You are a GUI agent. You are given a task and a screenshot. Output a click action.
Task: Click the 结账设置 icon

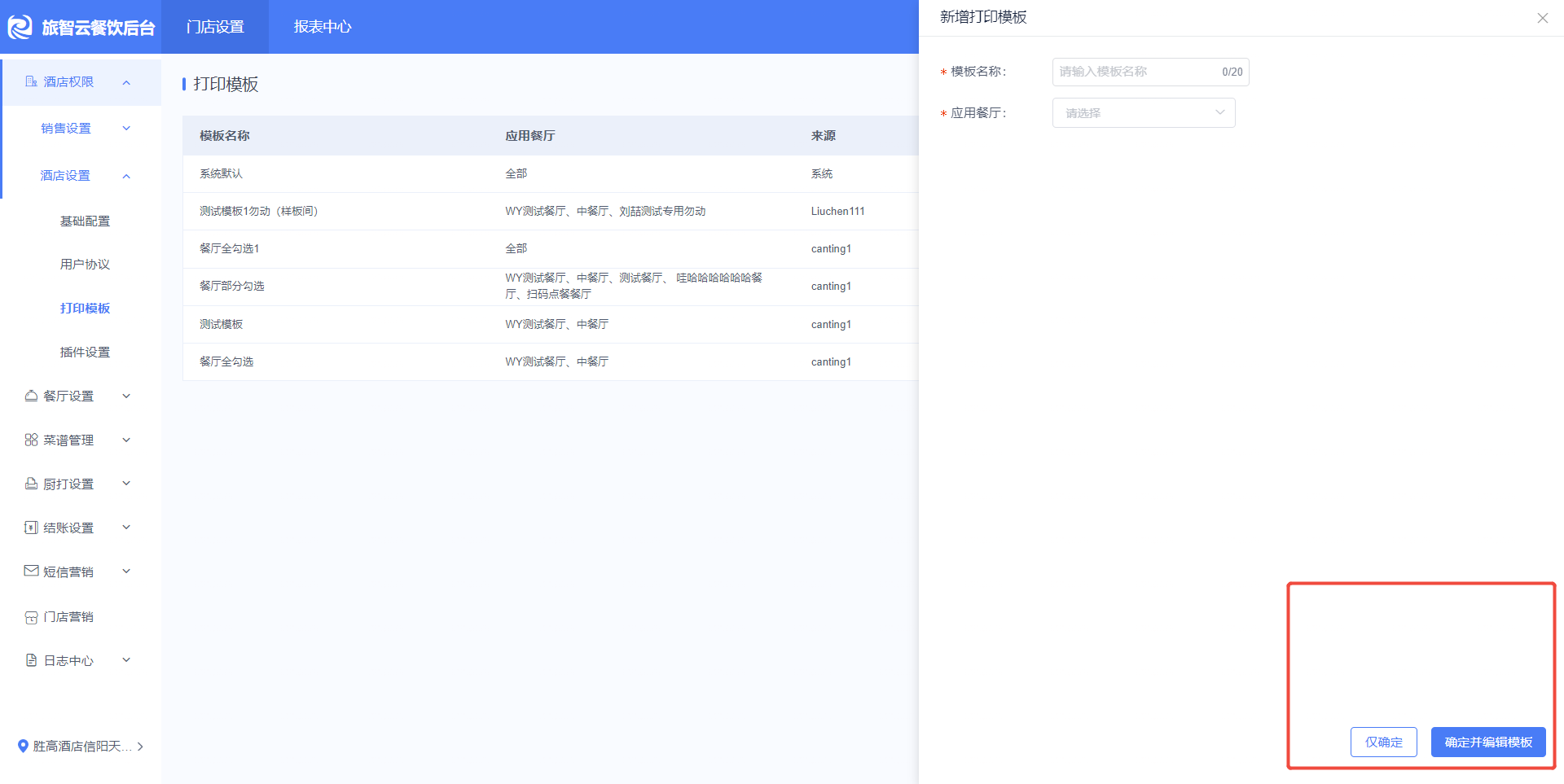(31, 528)
